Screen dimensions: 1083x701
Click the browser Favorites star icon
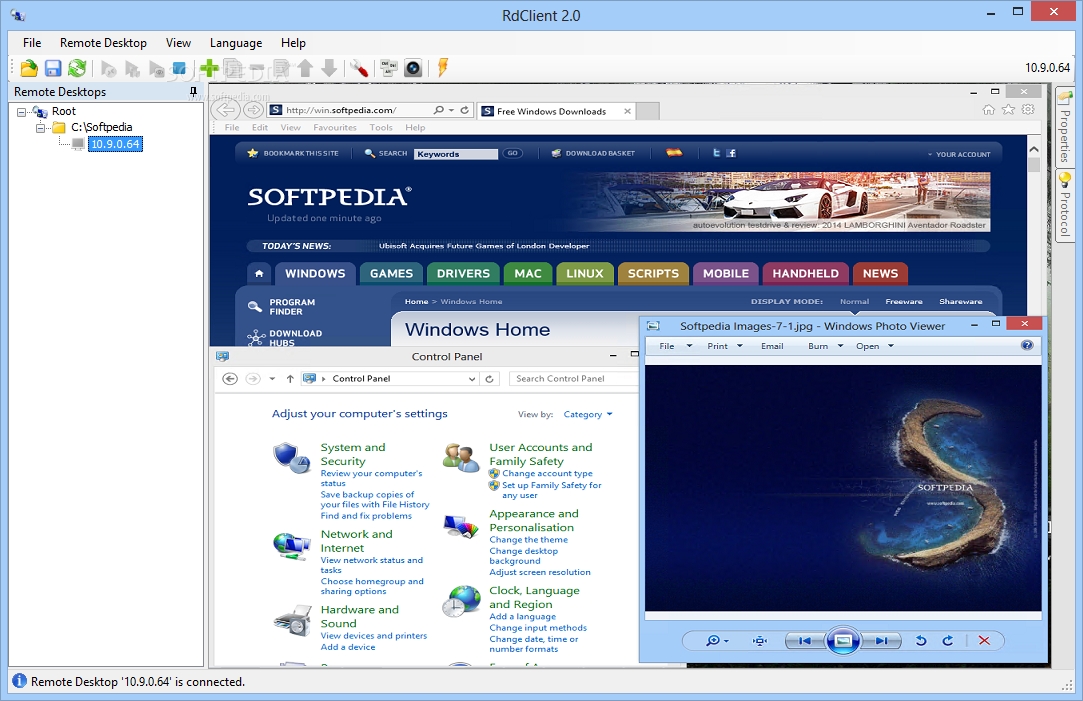tap(1008, 110)
